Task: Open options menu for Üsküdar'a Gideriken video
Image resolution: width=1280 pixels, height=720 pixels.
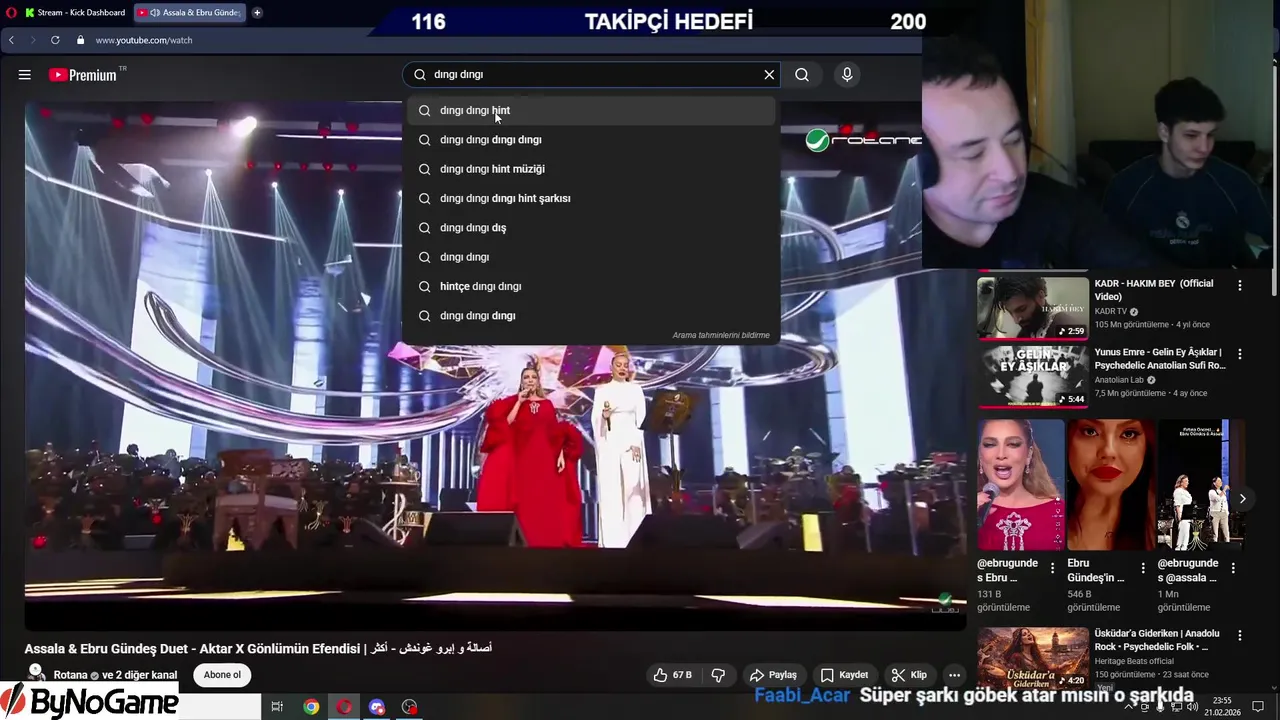Action: click(x=1240, y=635)
